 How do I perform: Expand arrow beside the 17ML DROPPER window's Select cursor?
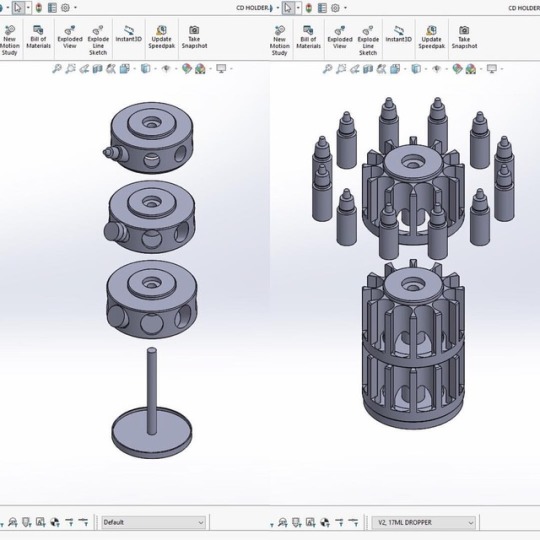tap(298, 8)
